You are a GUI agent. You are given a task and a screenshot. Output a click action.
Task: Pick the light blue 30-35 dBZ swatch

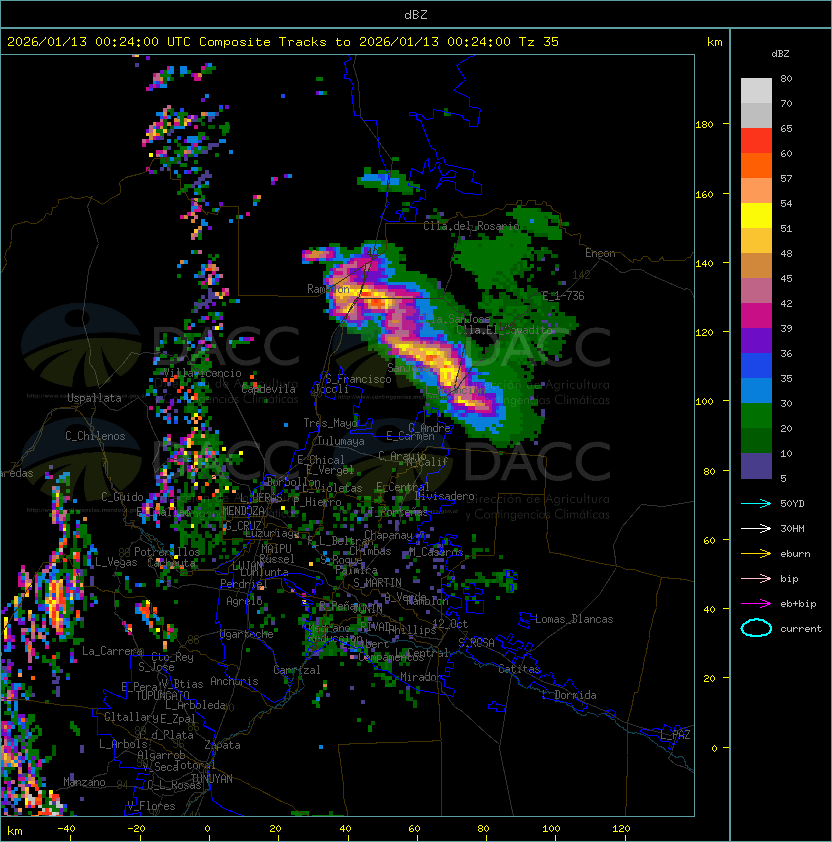[756, 391]
